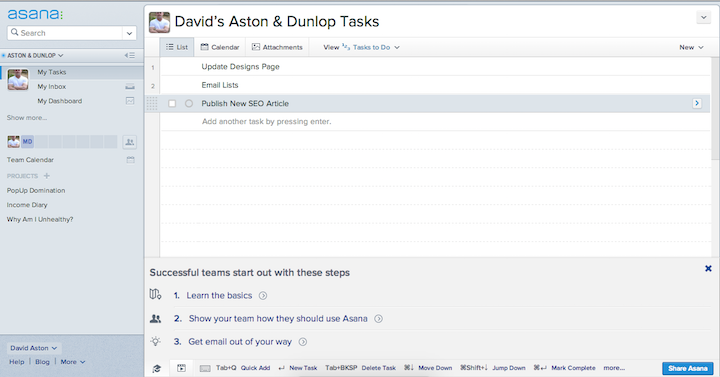The width and height of the screenshot is (720, 377).
Task: Click the dashboard chart icon
Action: [130, 101]
